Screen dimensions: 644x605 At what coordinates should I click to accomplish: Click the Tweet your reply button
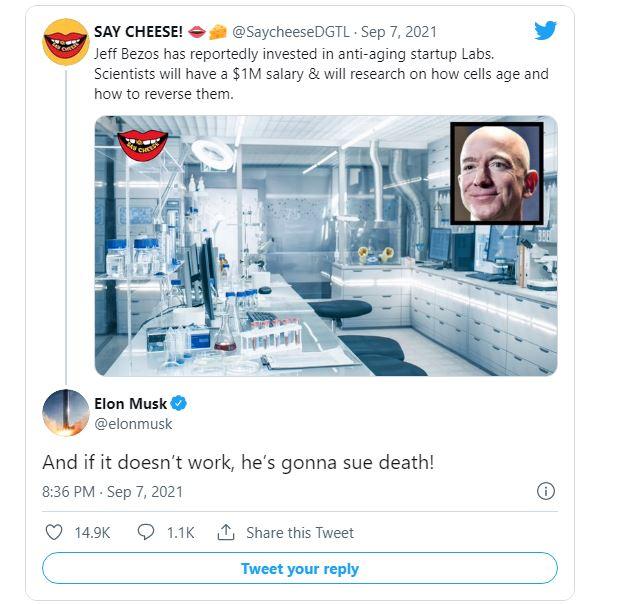click(299, 569)
